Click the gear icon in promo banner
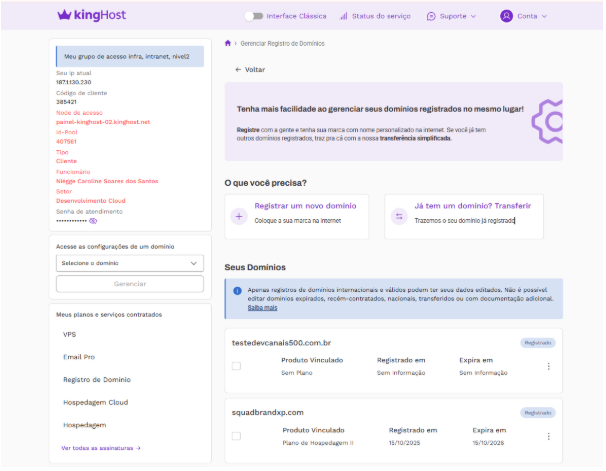Viewport: 606px width, 471px height. pyautogui.click(x=547, y=121)
